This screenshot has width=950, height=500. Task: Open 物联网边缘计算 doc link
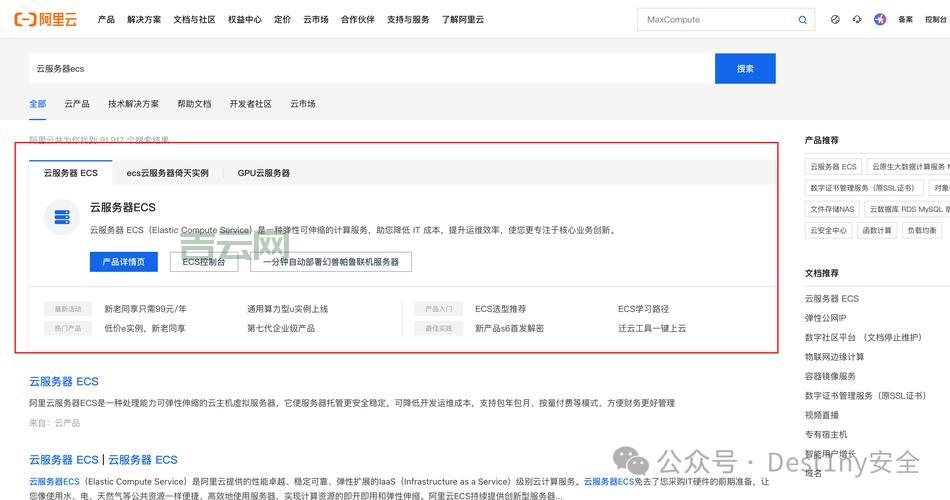pyautogui.click(x=834, y=356)
